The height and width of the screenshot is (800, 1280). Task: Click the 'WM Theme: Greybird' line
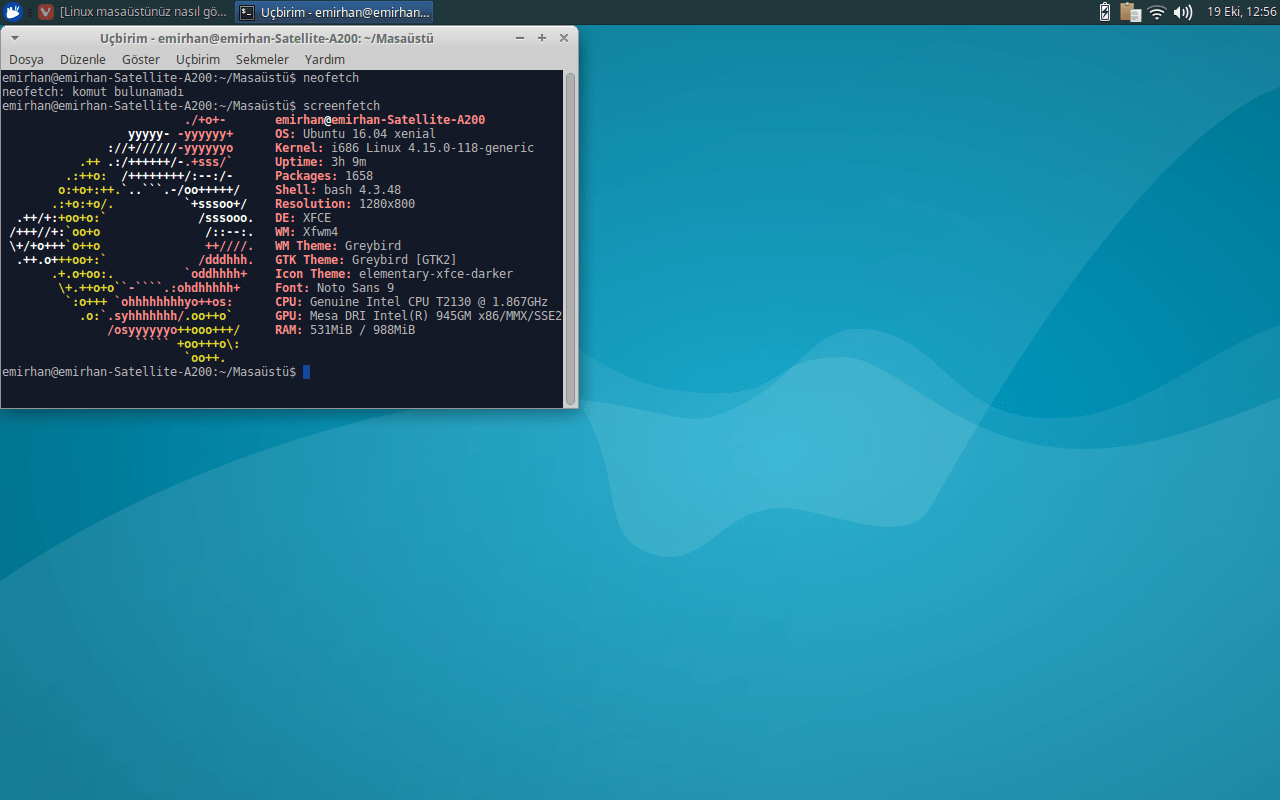[x=338, y=246]
